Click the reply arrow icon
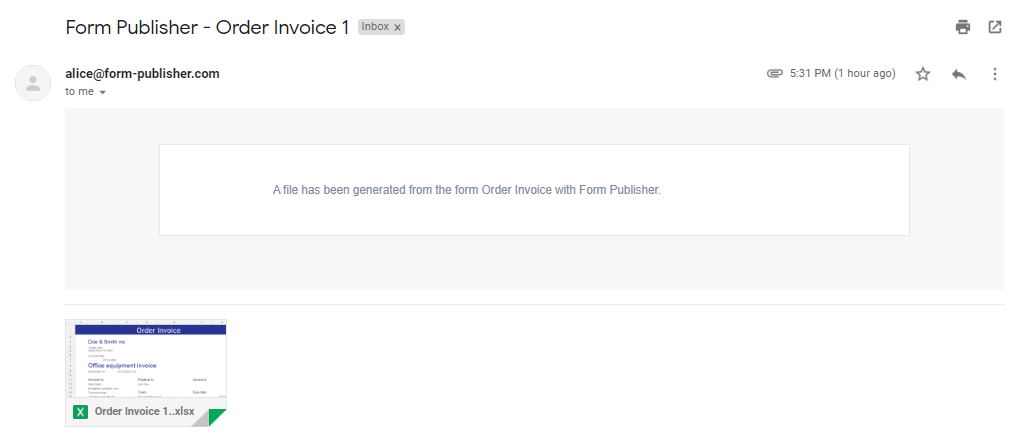Screen dimensions: 1017x447 tap(959, 74)
